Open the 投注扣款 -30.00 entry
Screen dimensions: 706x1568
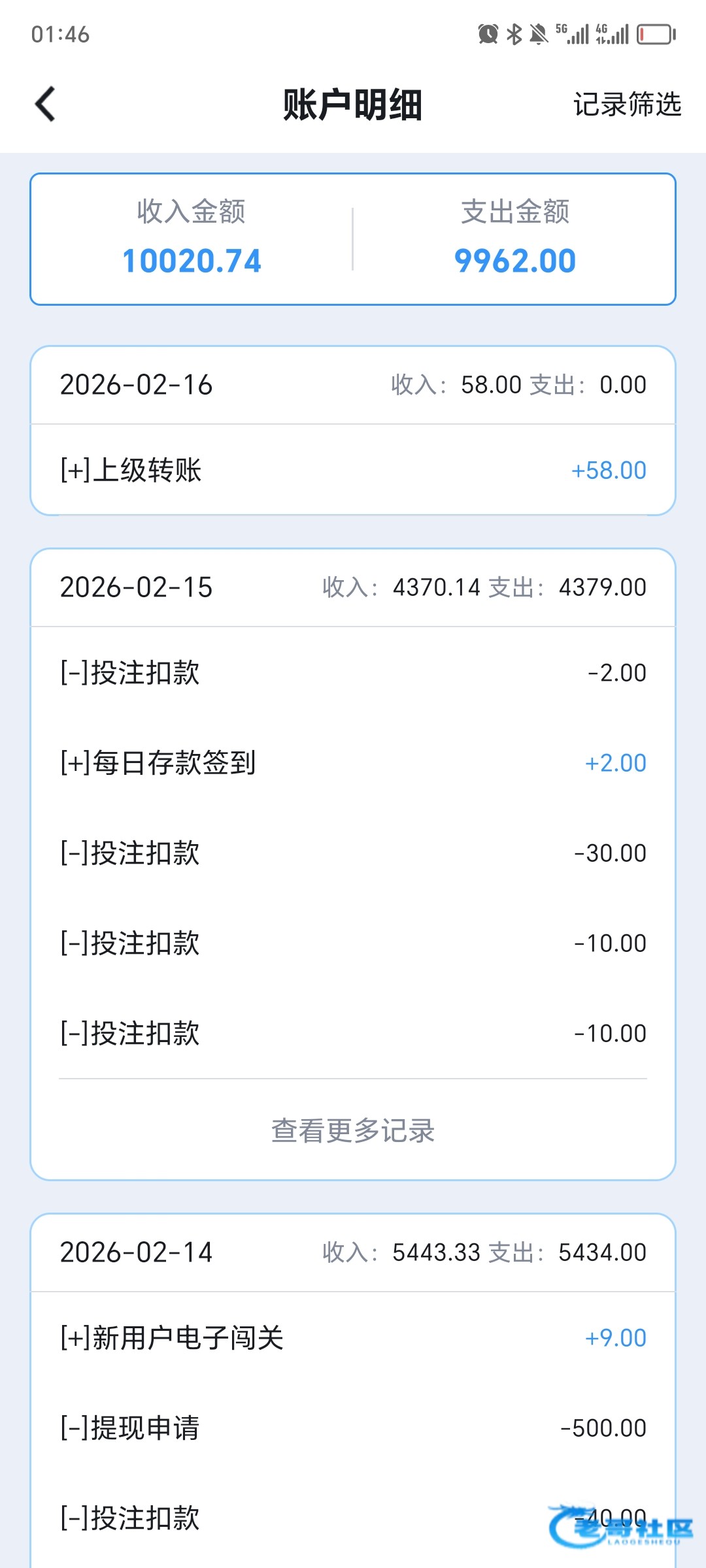point(353,853)
